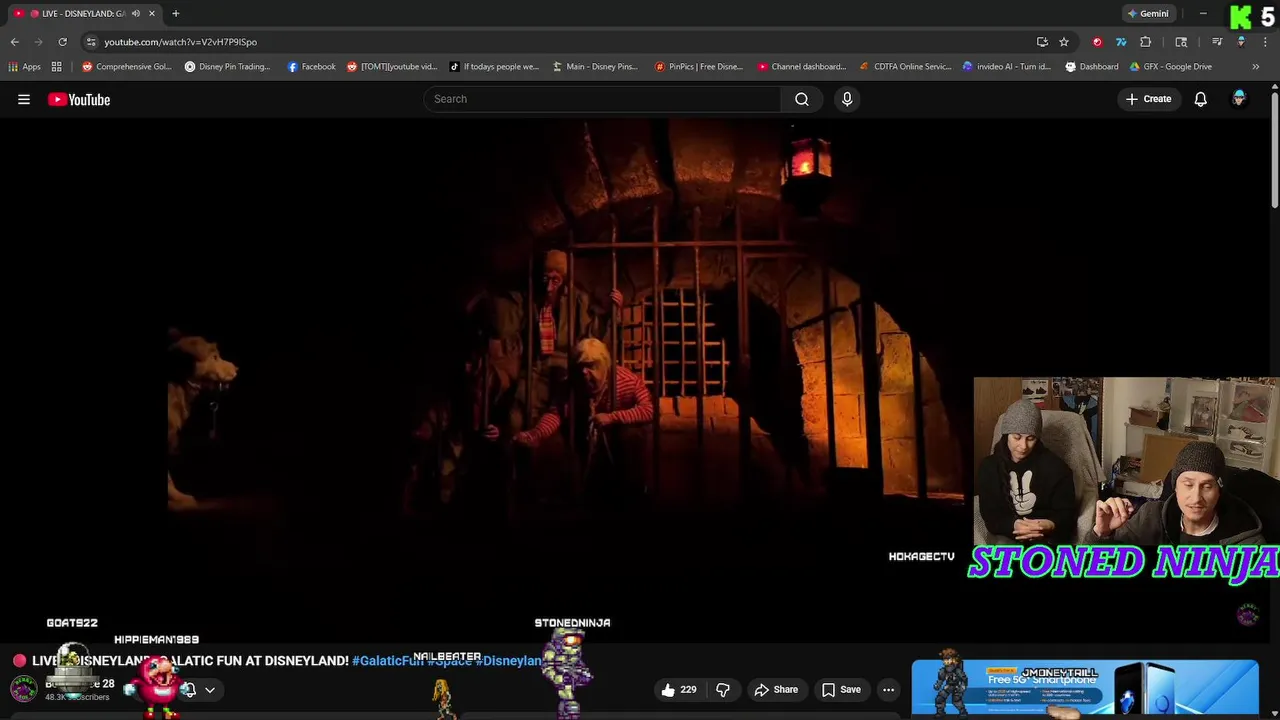Open Main - Disney Pins bookmark

point(595,67)
